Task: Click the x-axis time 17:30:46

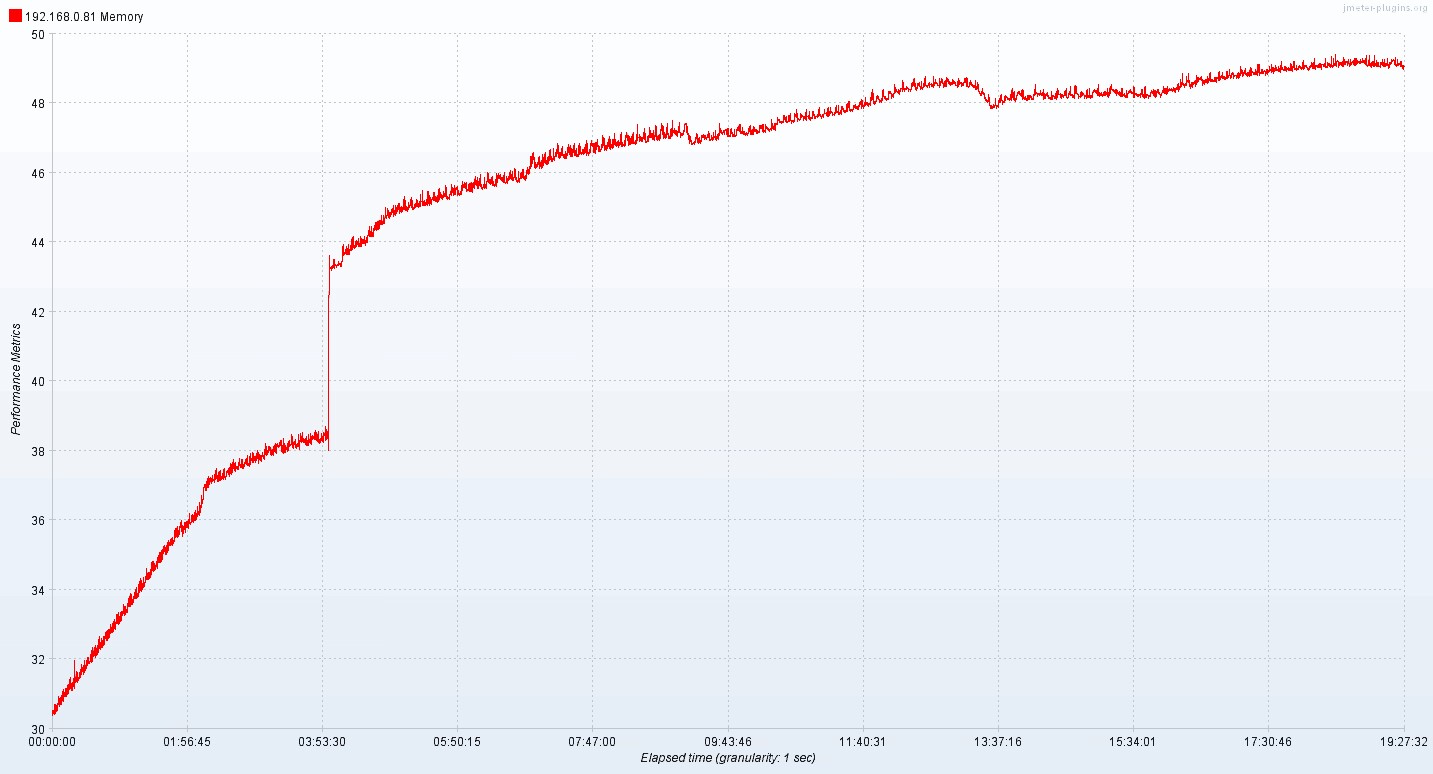Action: (1268, 742)
